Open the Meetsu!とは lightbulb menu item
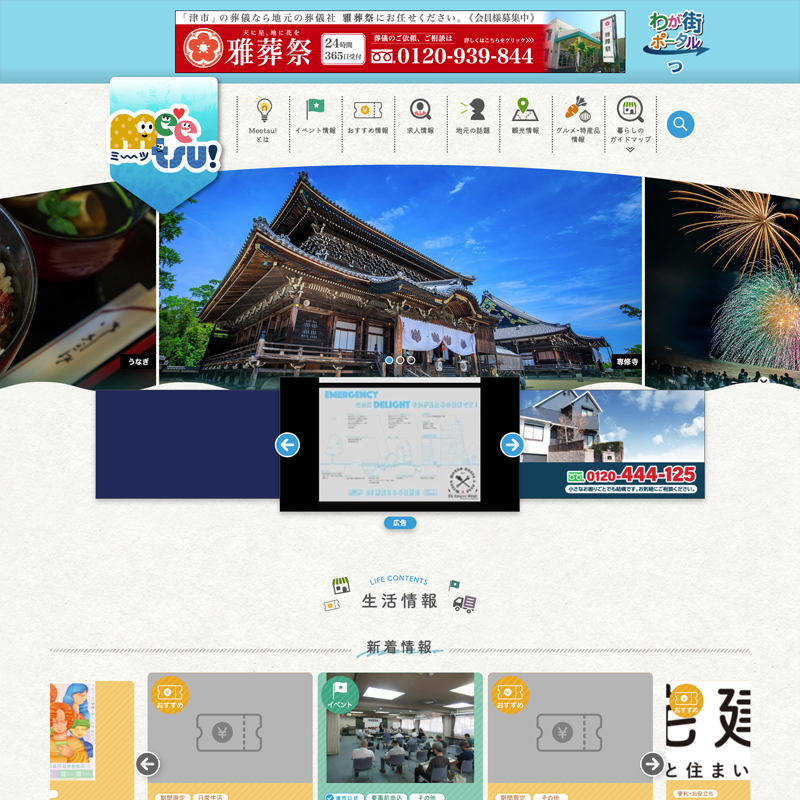 click(x=264, y=120)
